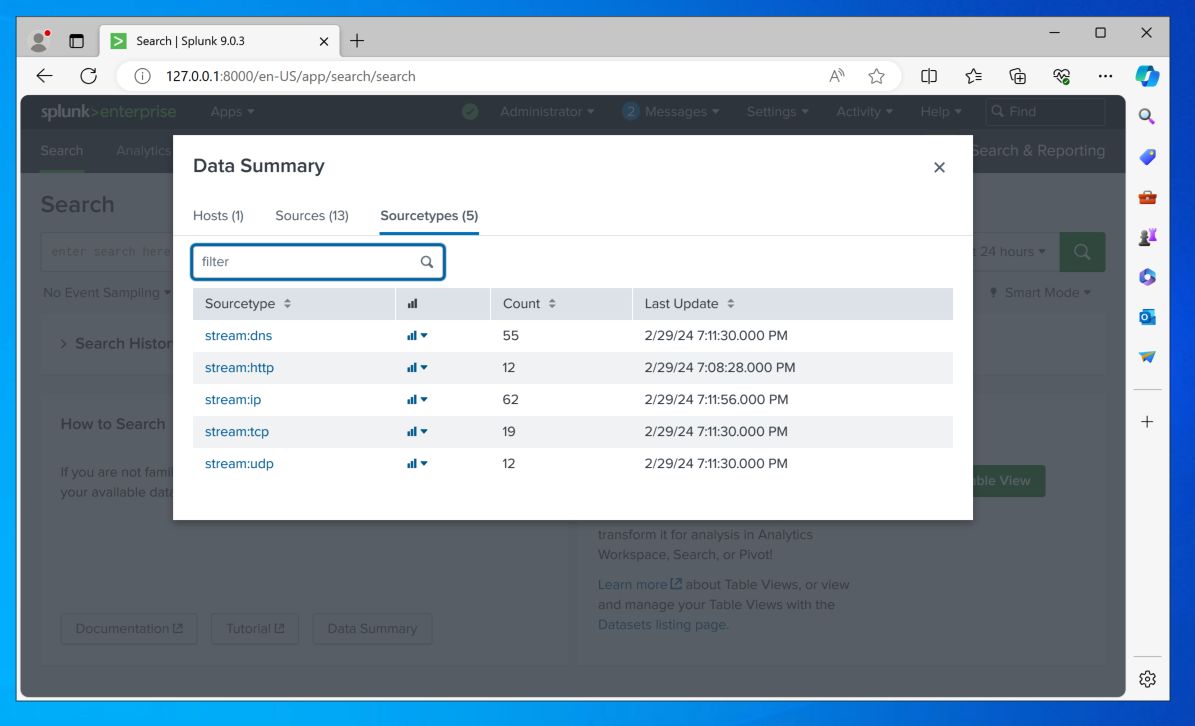Add page to favorites star icon
Screen dimensions: 1195x726
tap(876, 76)
